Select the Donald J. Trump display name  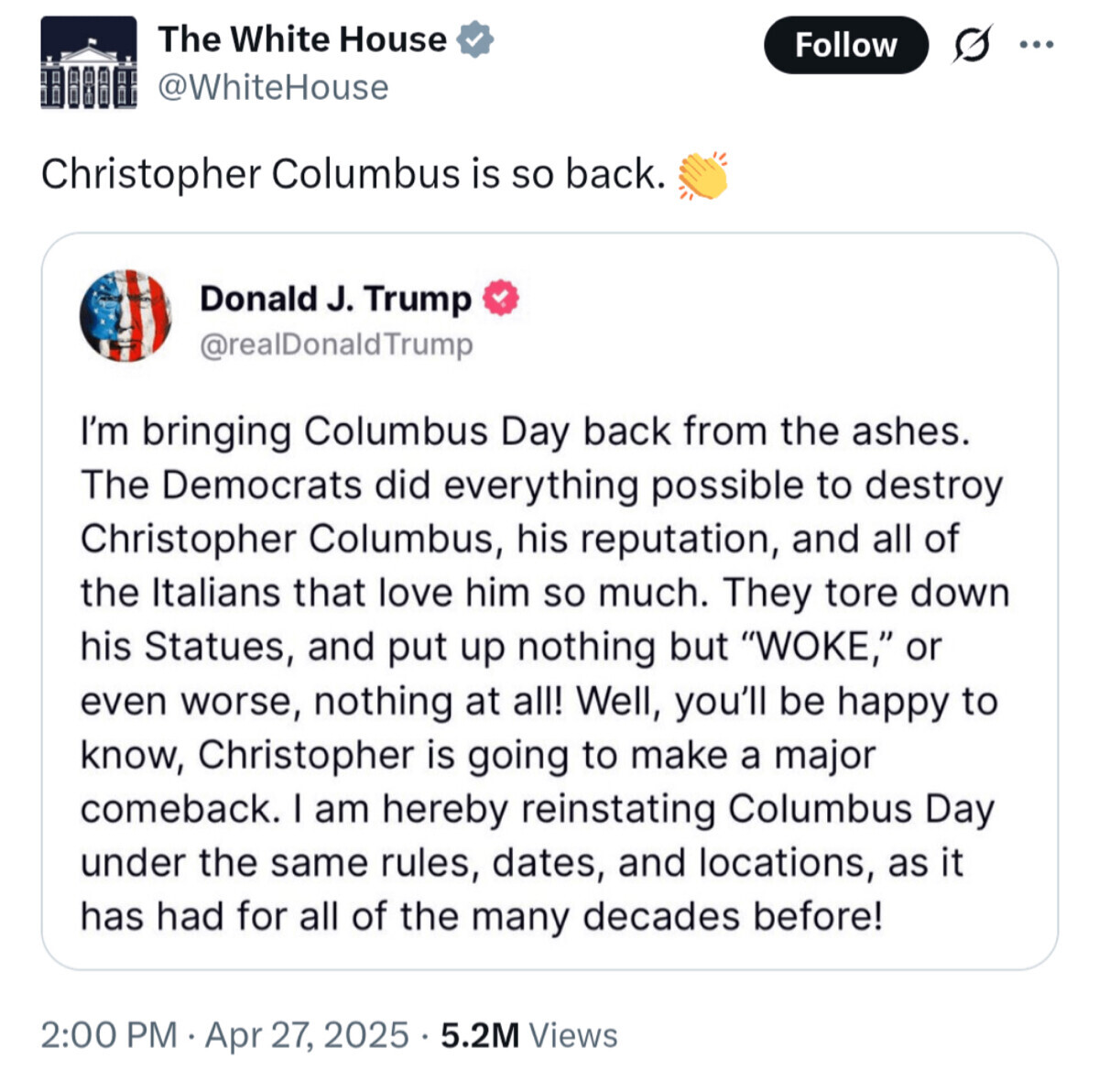(335, 299)
